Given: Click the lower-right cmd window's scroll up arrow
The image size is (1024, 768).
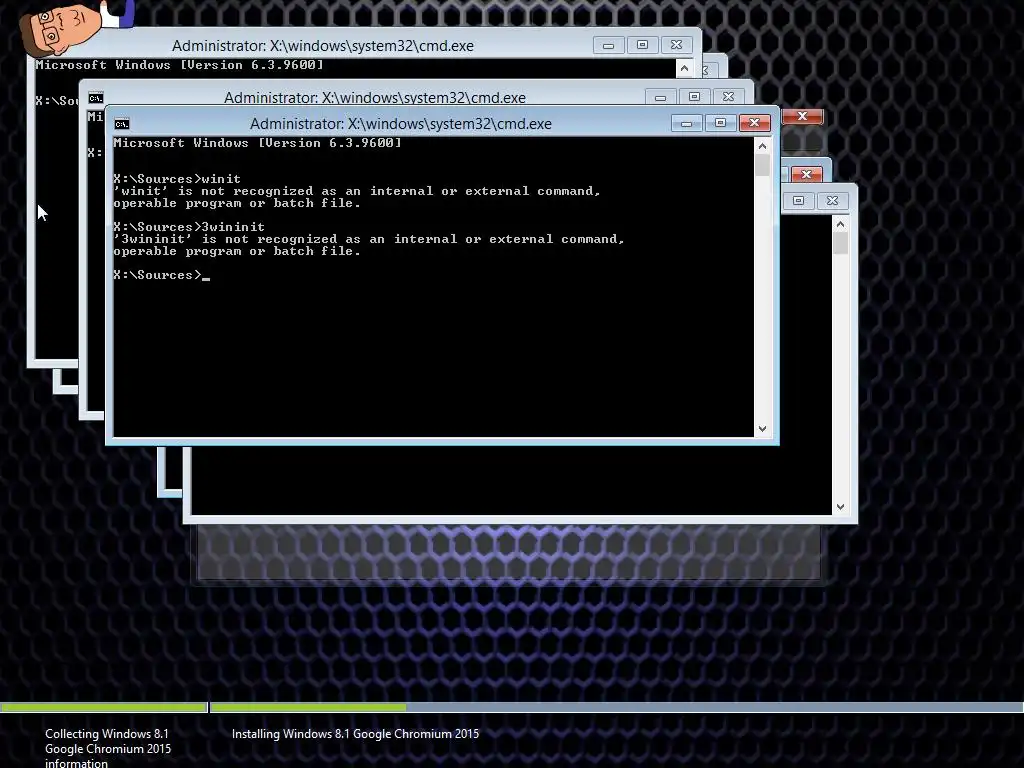Looking at the screenshot, I should coord(840,225).
